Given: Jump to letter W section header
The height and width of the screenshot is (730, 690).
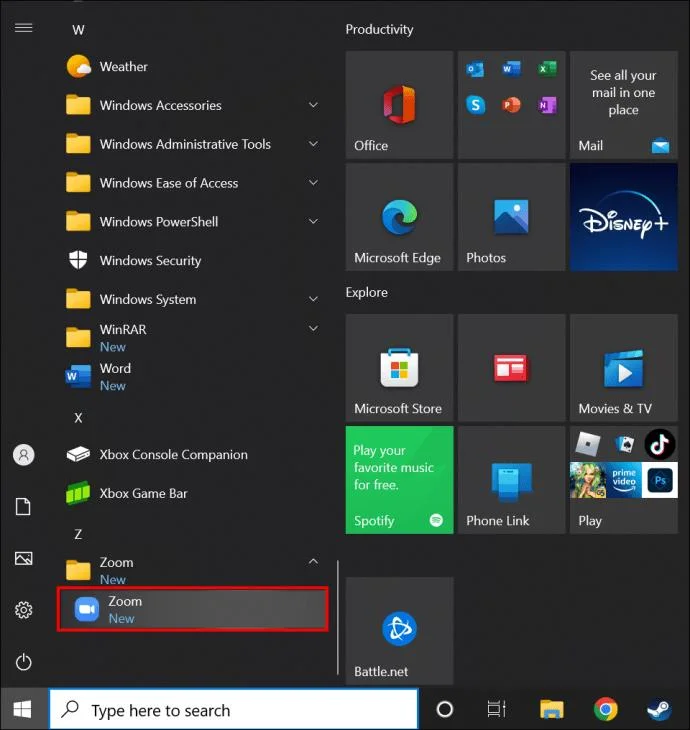Looking at the screenshot, I should click(78, 30).
